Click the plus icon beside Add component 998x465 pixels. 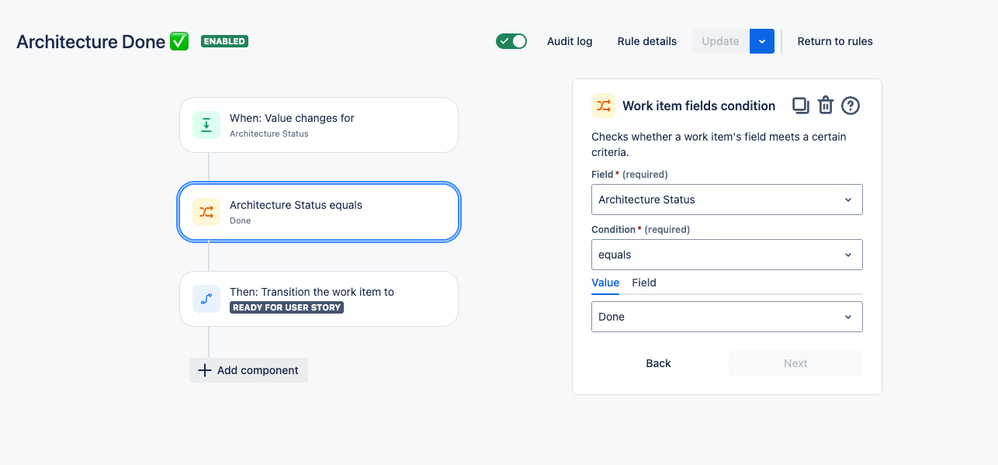click(204, 370)
